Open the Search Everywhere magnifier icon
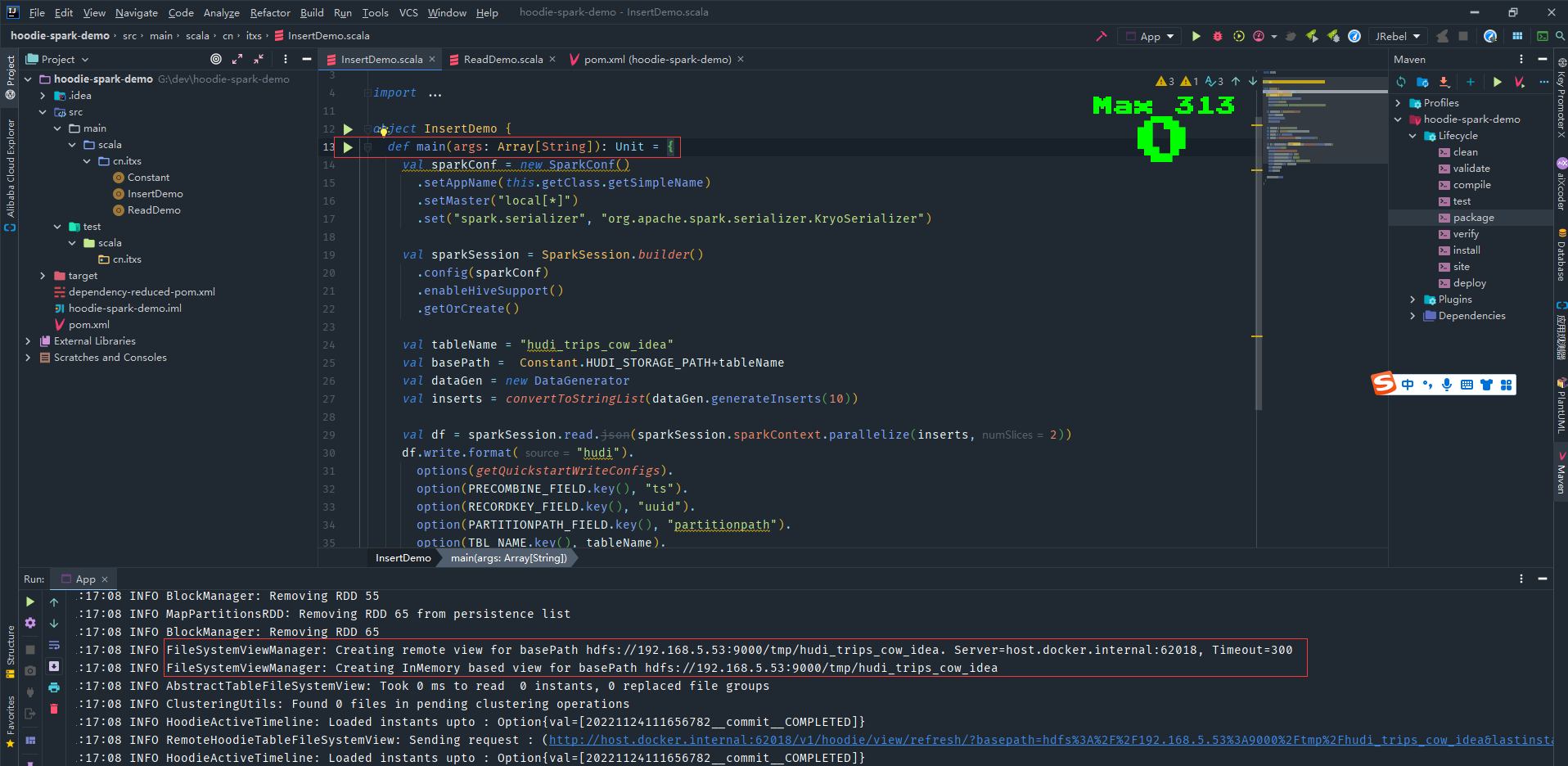The image size is (1568, 766). (1560, 36)
